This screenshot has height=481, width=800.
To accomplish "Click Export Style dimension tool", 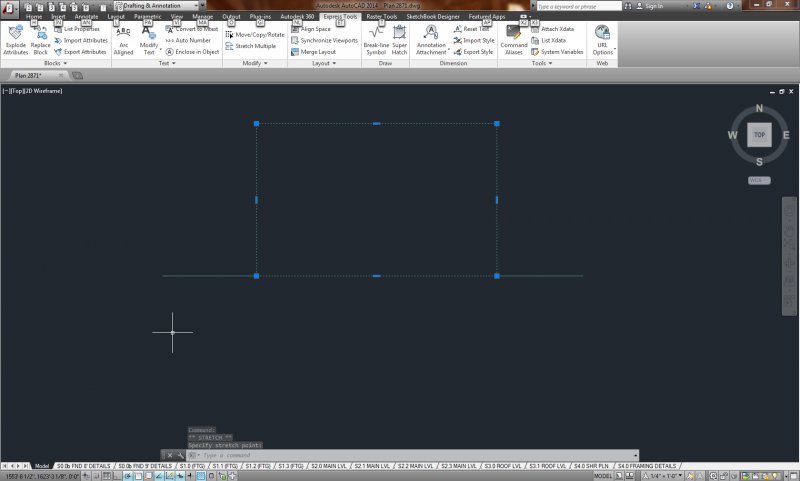I will (473, 52).
